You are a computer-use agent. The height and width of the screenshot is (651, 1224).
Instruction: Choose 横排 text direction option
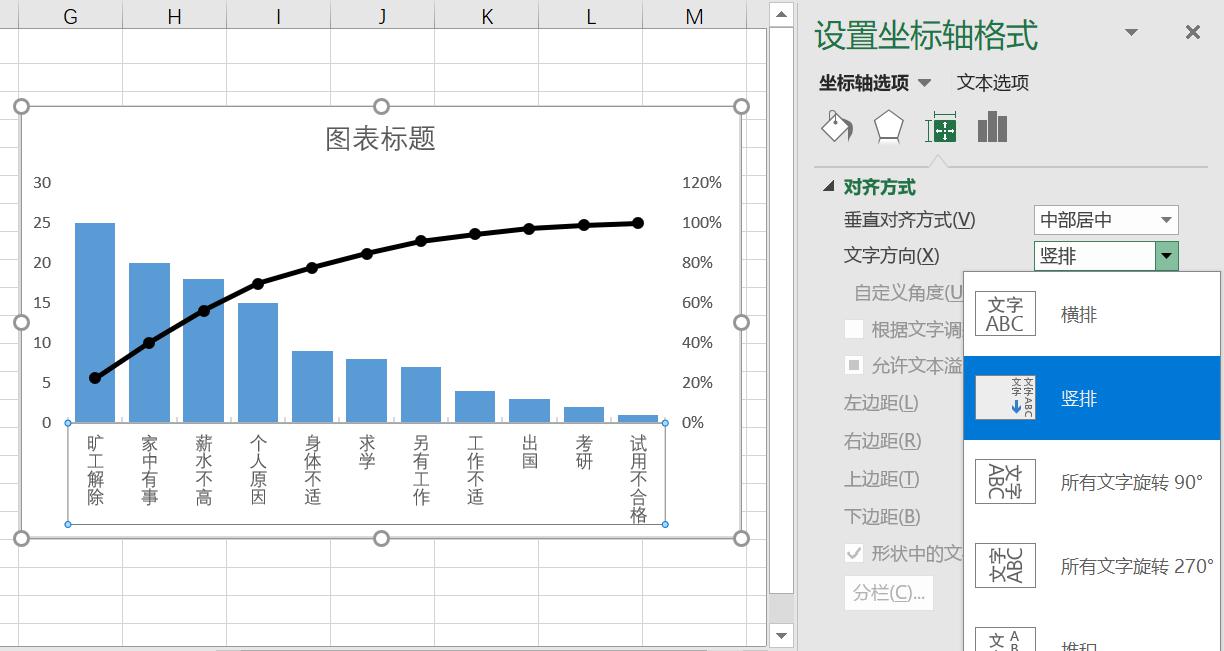pyautogui.click(x=1092, y=314)
